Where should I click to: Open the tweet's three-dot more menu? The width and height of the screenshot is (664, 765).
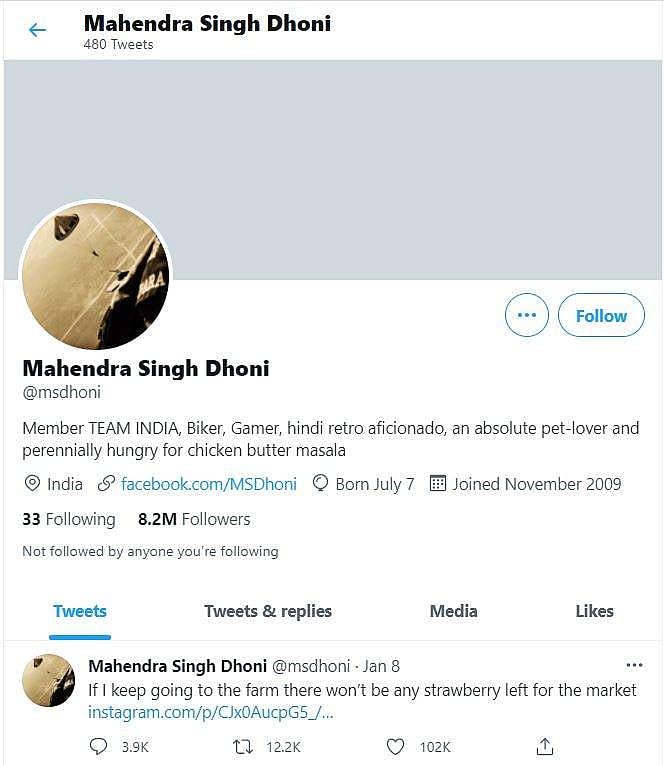pyautogui.click(x=634, y=665)
